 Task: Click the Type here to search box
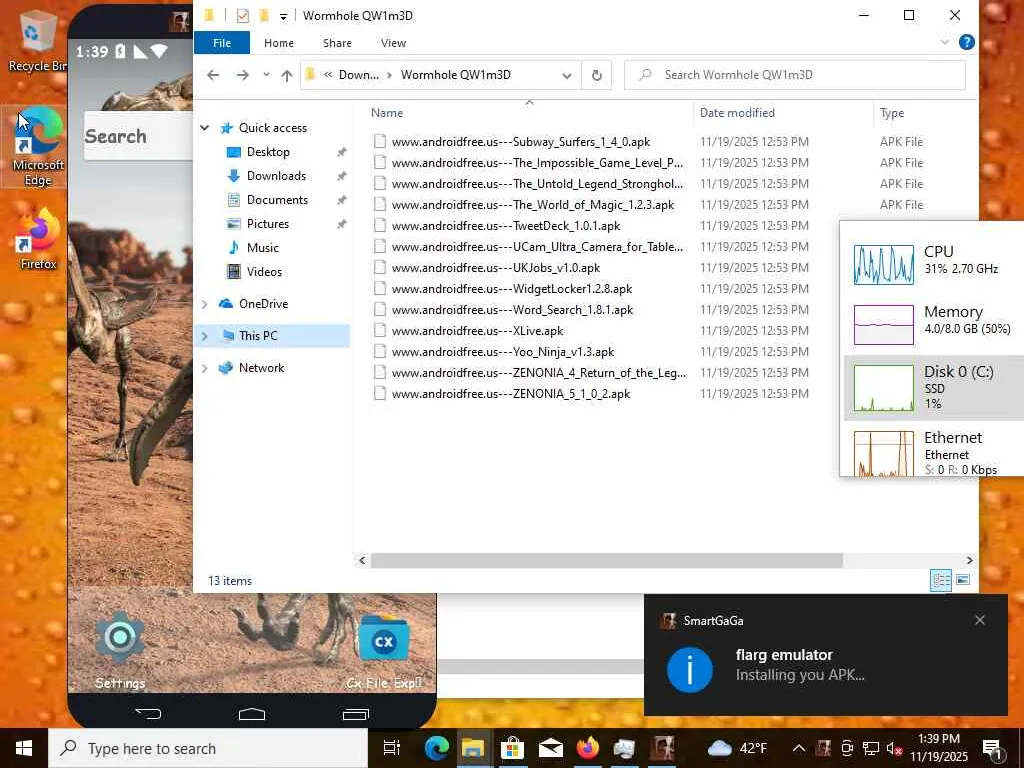tap(209, 748)
